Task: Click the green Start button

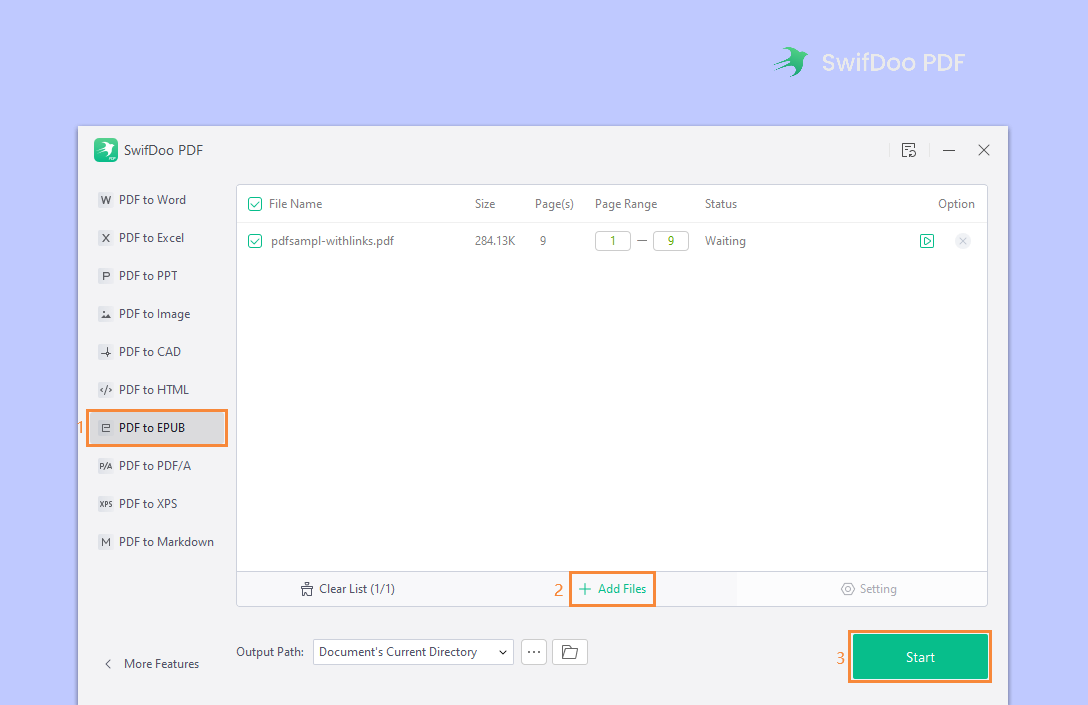Action: 920,656
